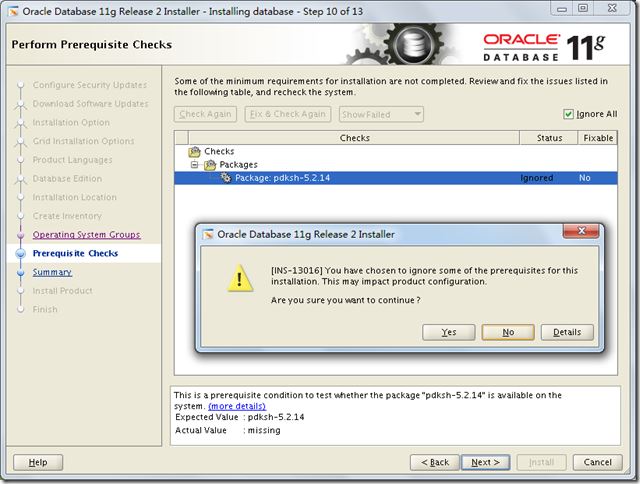Viewport: 640px width, 484px height.
Task: Click the root Checks folder icon
Action: [x=195, y=151]
